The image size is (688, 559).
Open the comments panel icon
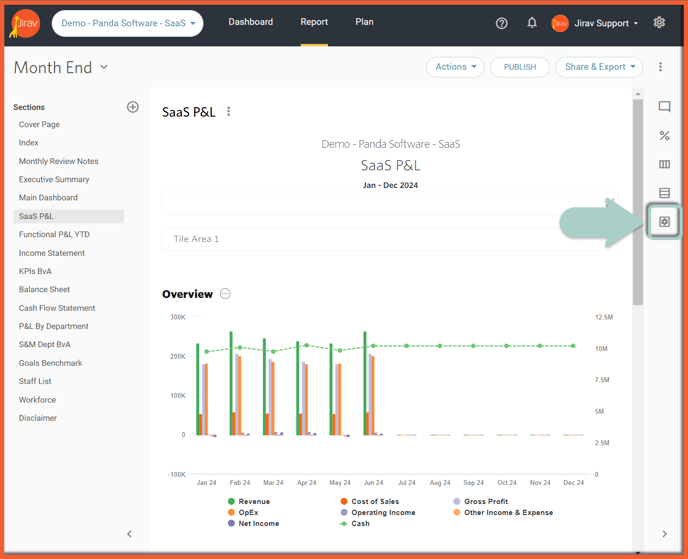coord(664,107)
